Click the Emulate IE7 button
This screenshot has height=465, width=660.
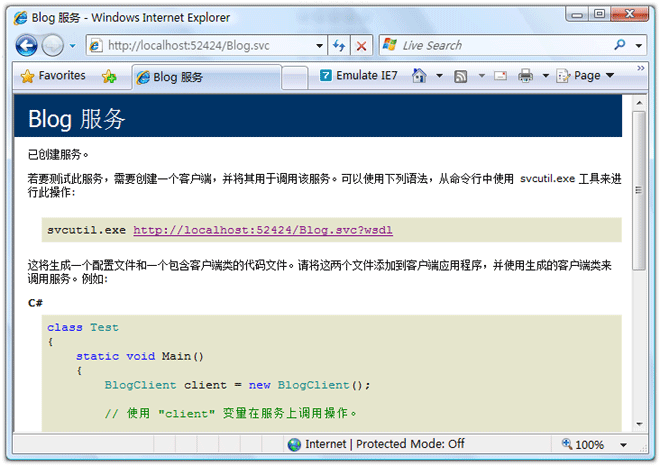coord(358,76)
